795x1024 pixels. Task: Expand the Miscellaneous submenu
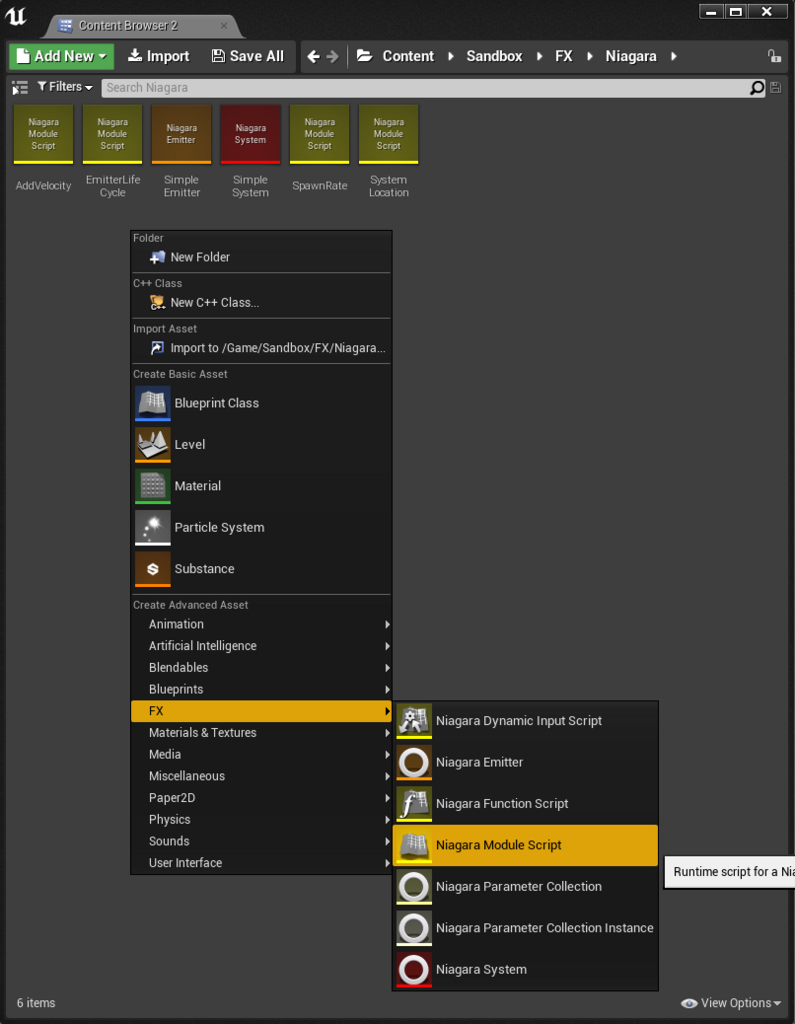pos(261,776)
